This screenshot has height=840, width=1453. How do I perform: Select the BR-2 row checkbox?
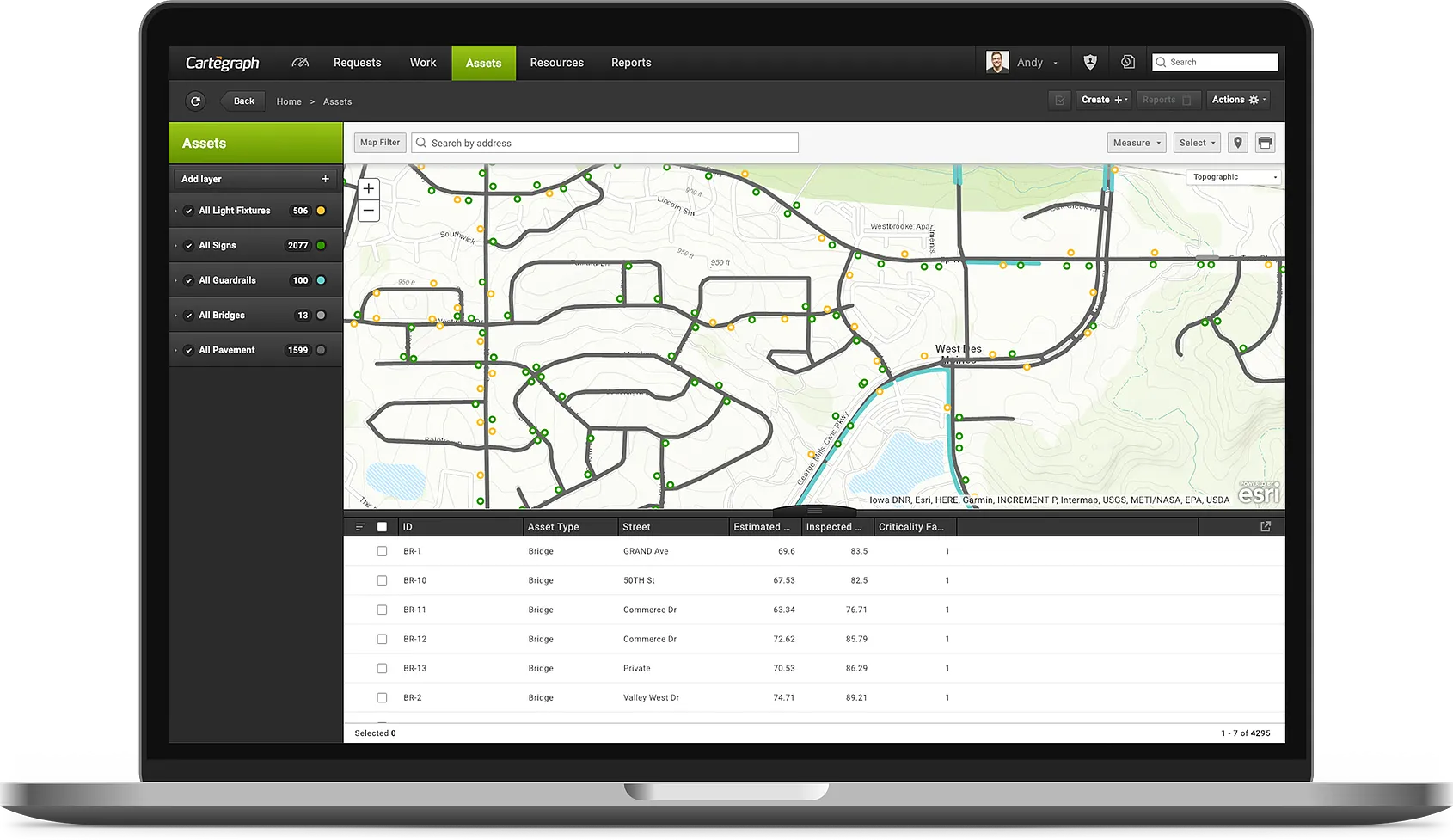[382, 697]
